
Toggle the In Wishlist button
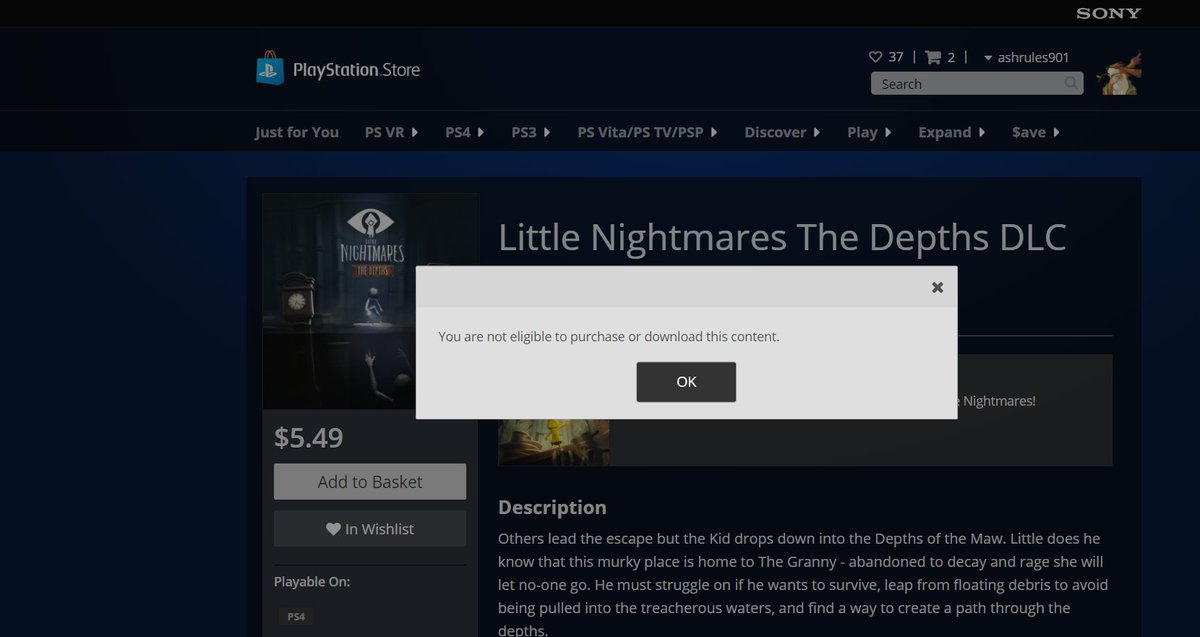(x=370, y=529)
